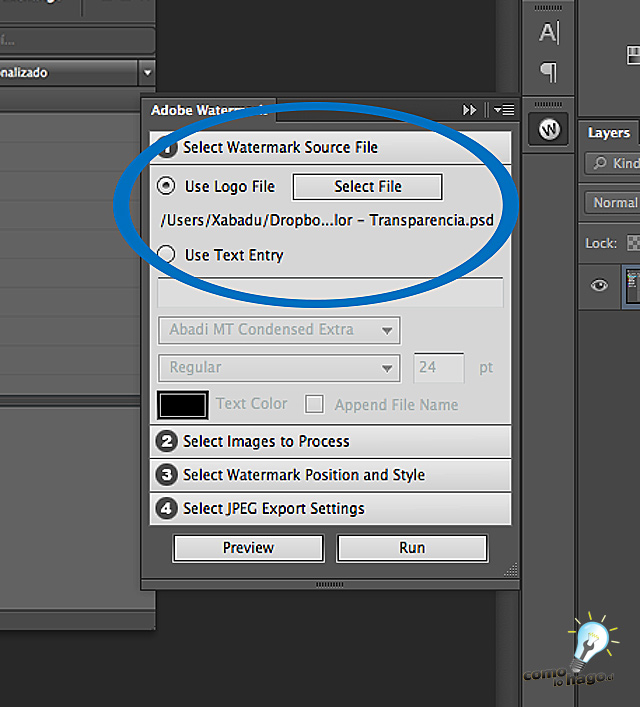Expand the Select Images to Process section
The image size is (640, 707).
330,441
